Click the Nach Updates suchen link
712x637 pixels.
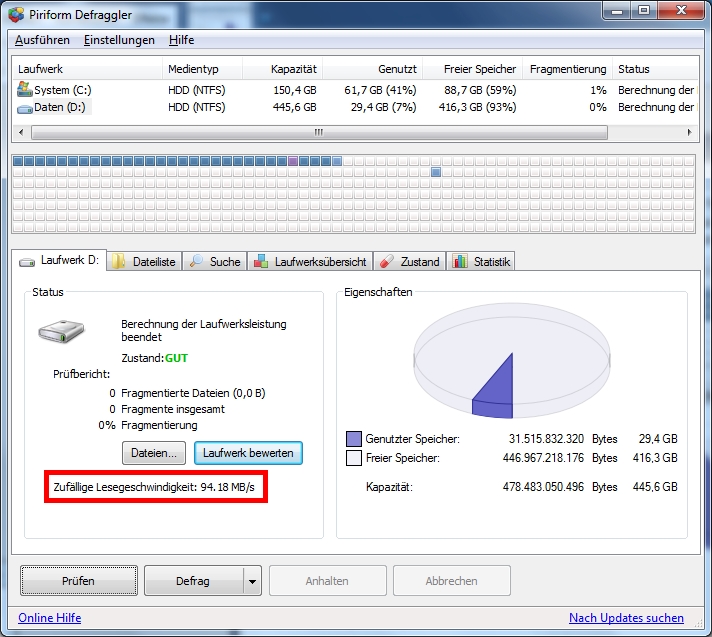click(x=626, y=617)
